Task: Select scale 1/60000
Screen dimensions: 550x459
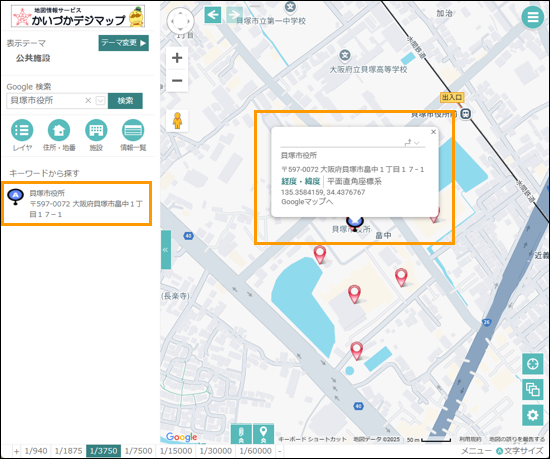Action: [x=255, y=451]
